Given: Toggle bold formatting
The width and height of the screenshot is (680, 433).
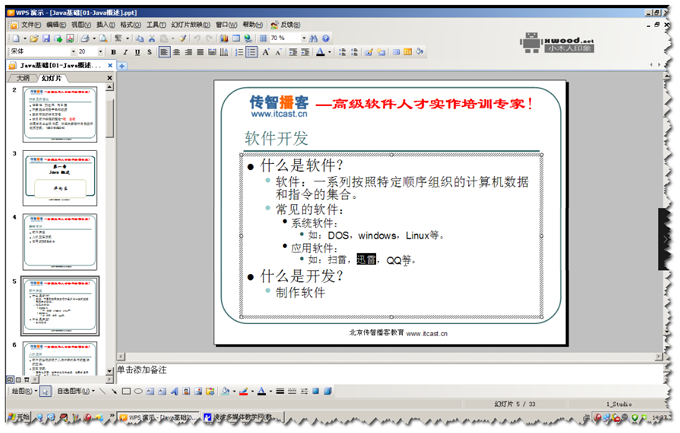Looking at the screenshot, I should 114,52.
